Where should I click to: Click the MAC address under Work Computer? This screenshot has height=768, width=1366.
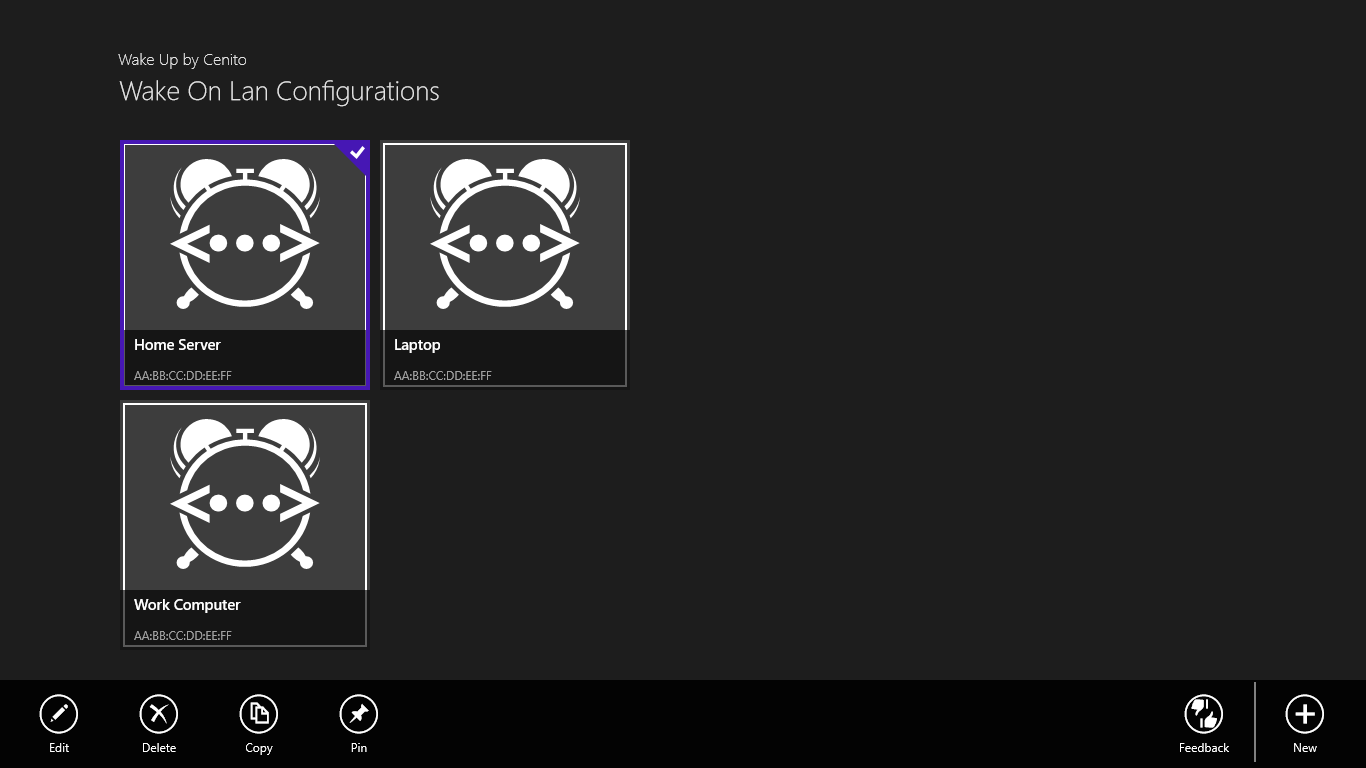pyautogui.click(x=183, y=636)
